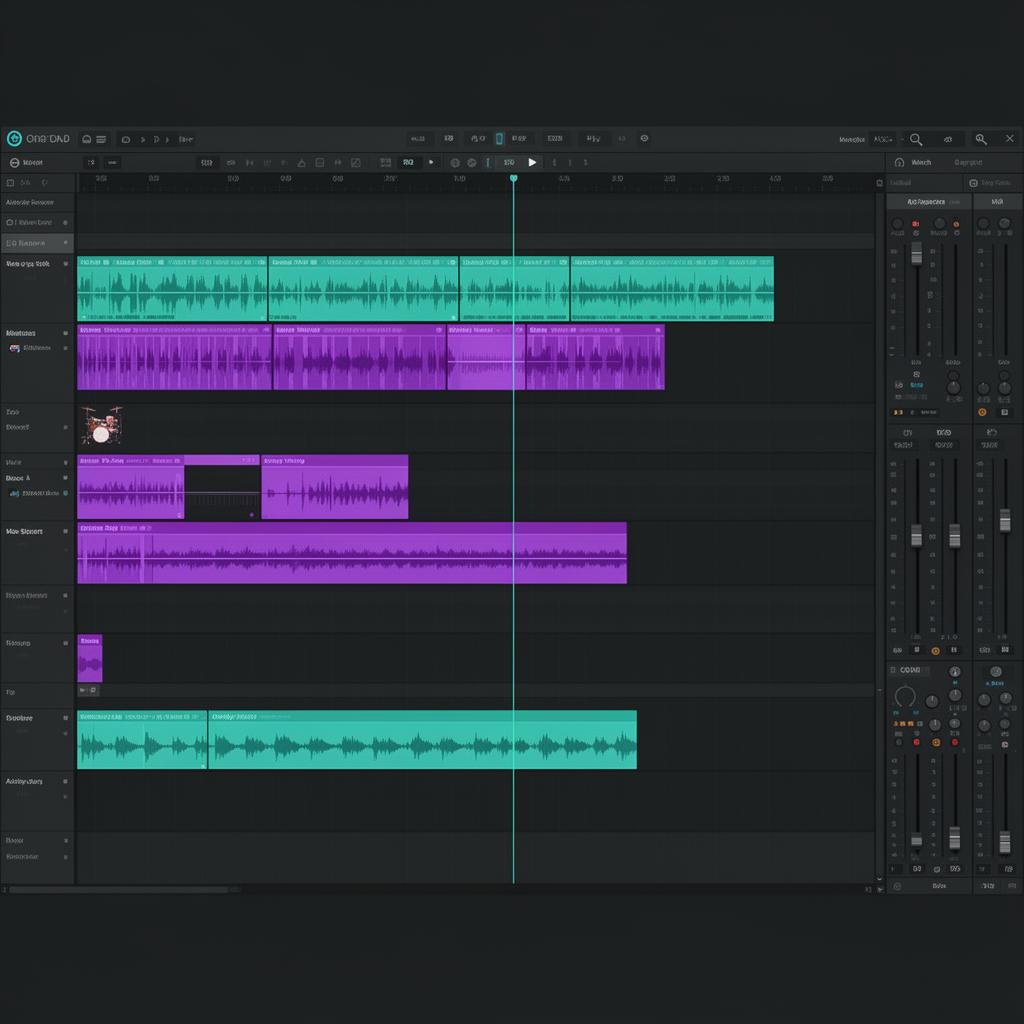Click the zoom magnifier icon near the X
1024x1024 pixels.
point(980,138)
